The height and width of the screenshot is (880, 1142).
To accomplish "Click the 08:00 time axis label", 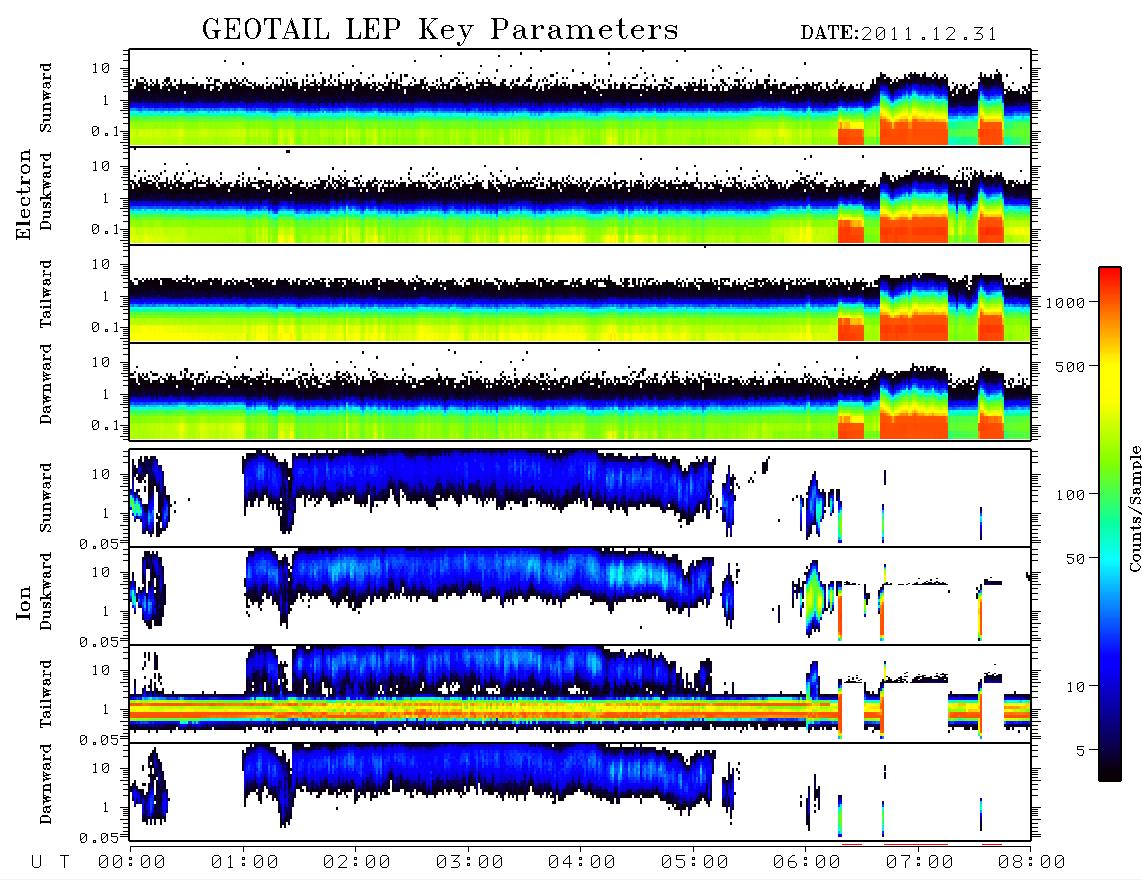I will point(1031,862).
